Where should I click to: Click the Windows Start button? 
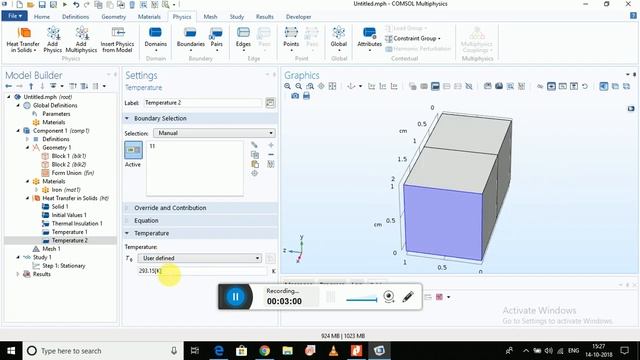coord(11,351)
